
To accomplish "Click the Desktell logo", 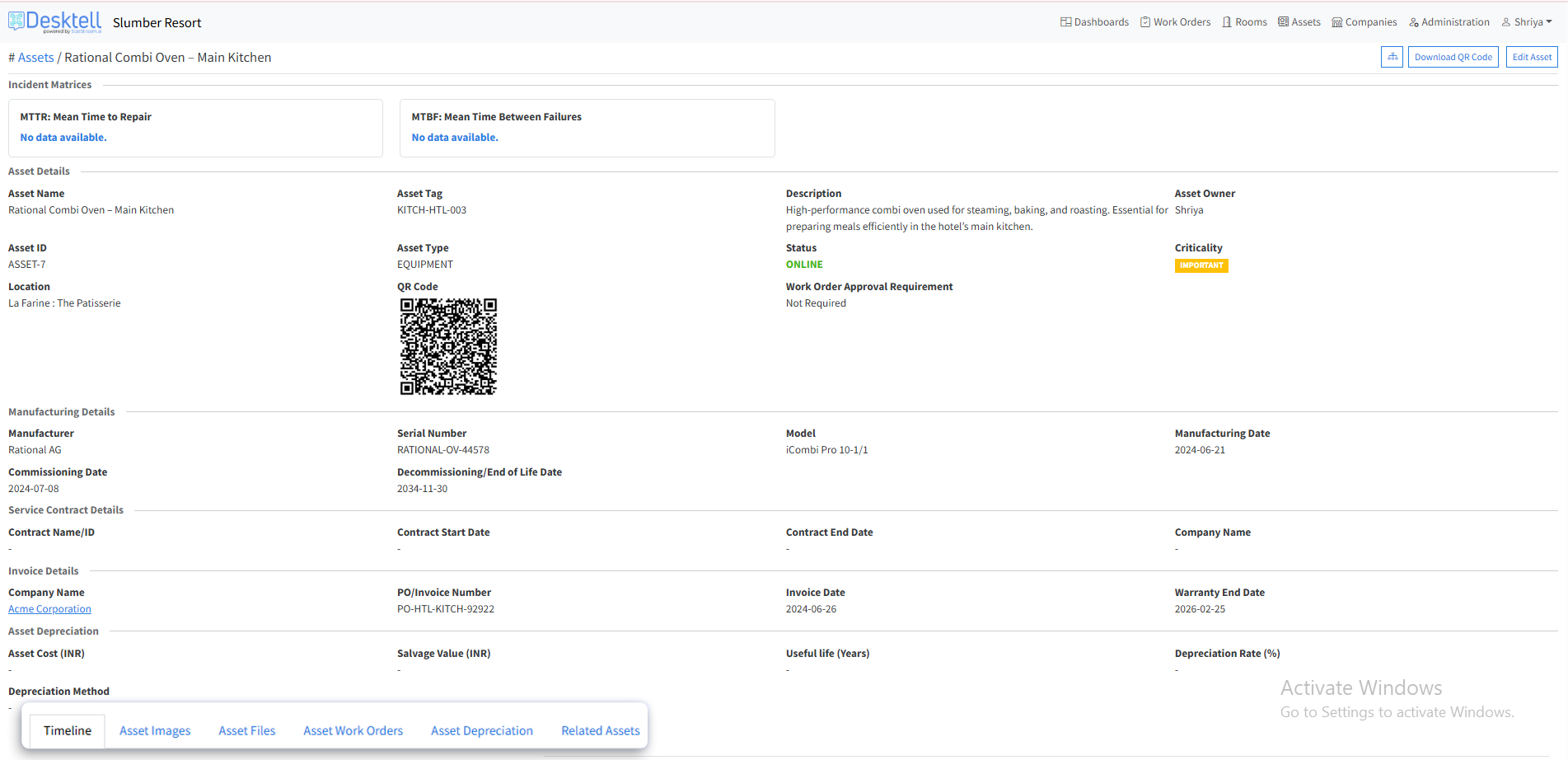I will coord(55,21).
